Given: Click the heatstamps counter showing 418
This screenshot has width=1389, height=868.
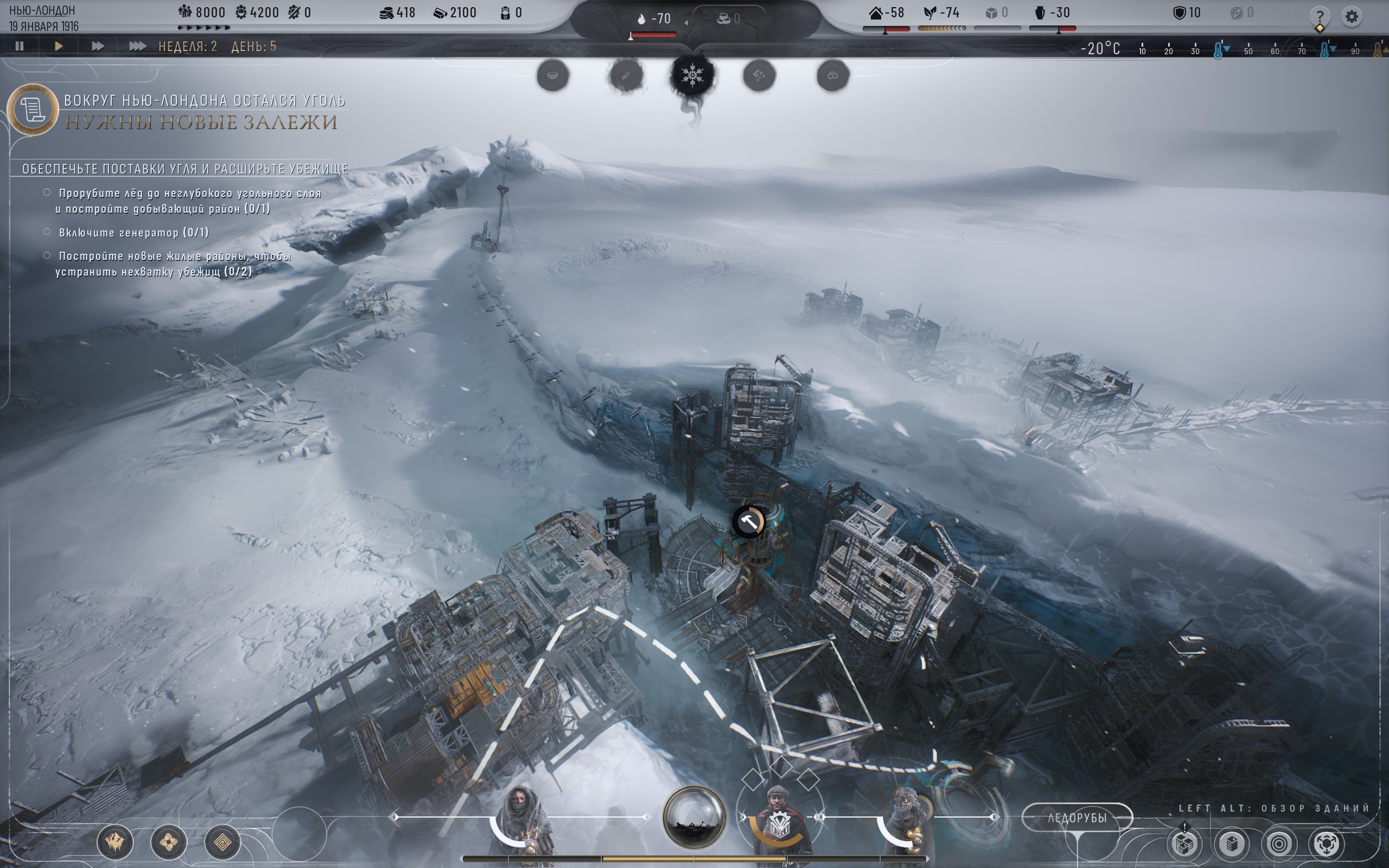Looking at the screenshot, I should point(397,12).
